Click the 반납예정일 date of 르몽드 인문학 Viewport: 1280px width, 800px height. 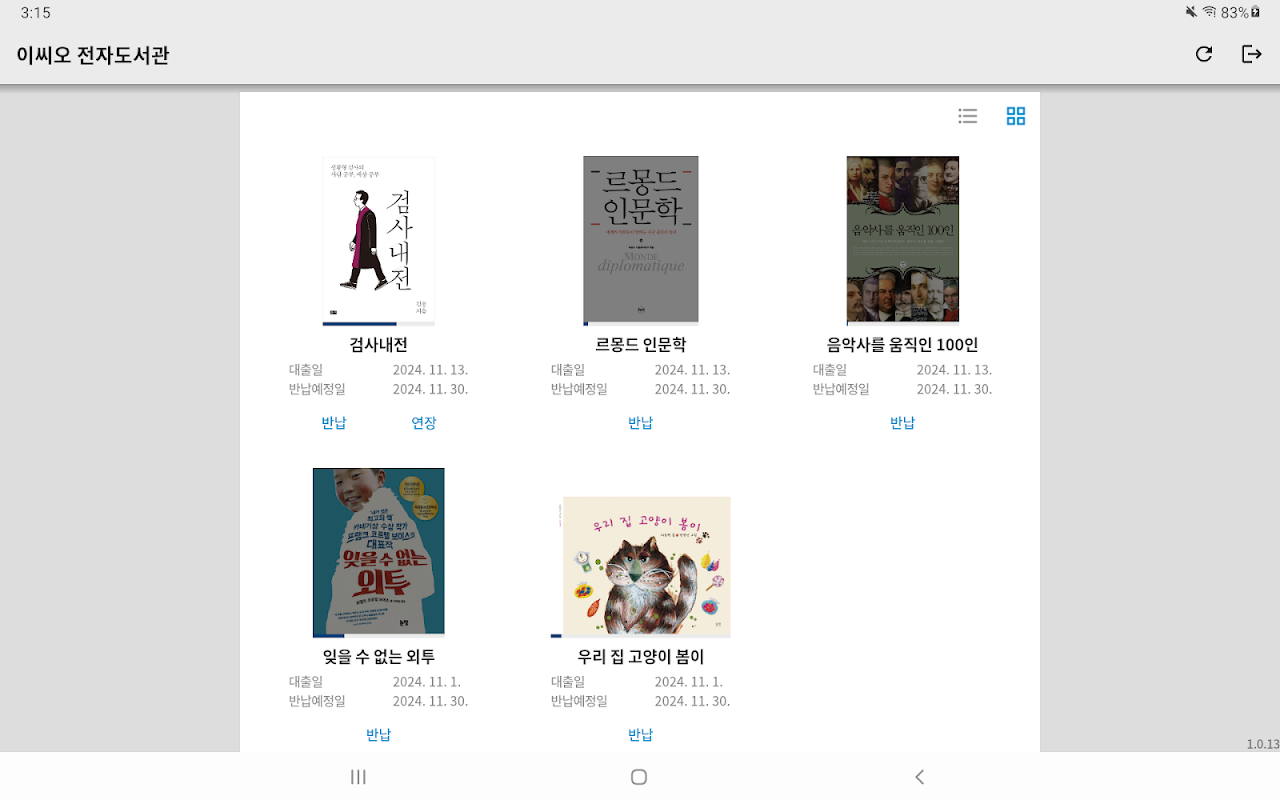click(x=692, y=389)
